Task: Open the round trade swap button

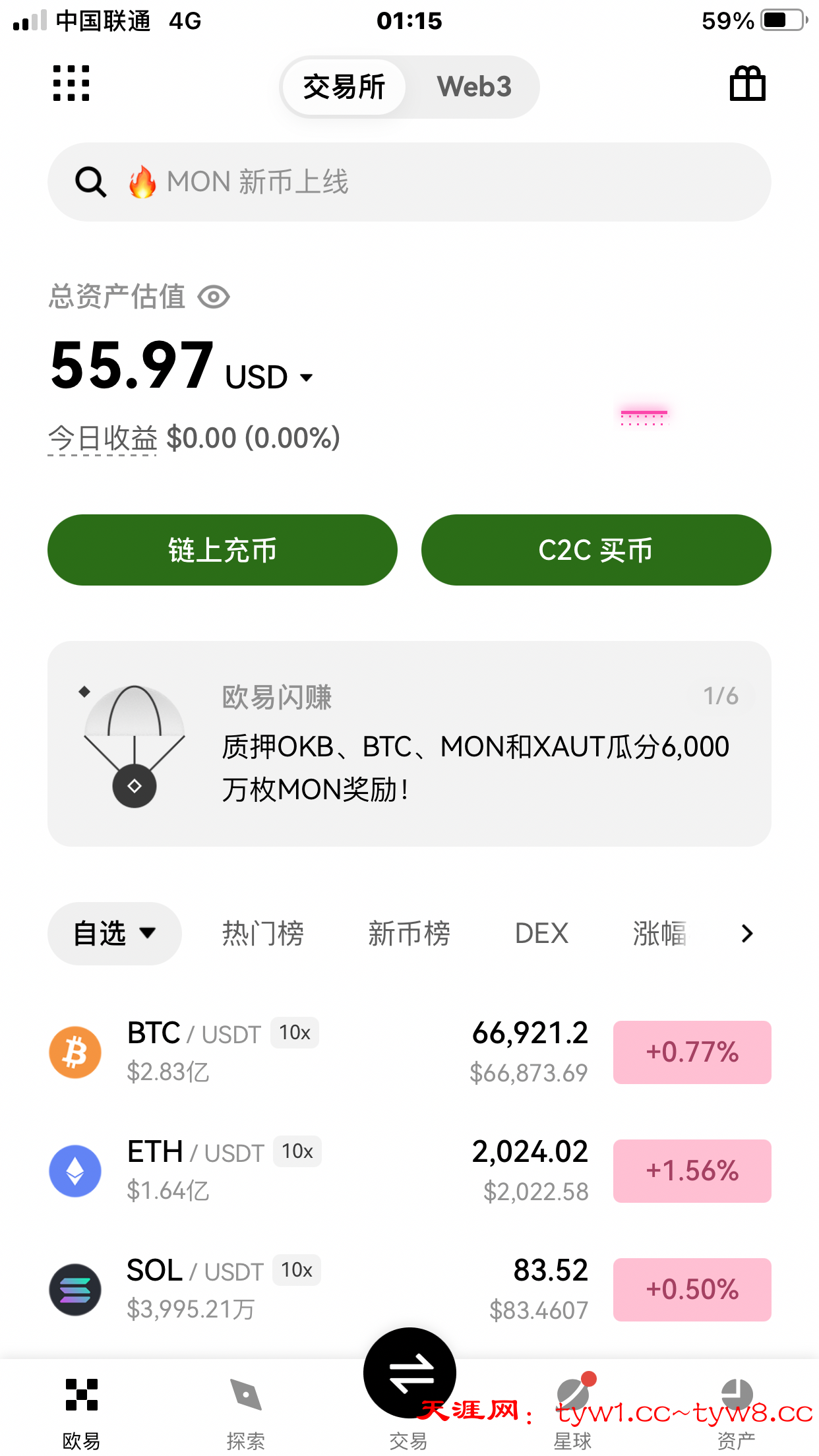Action: click(x=409, y=1373)
